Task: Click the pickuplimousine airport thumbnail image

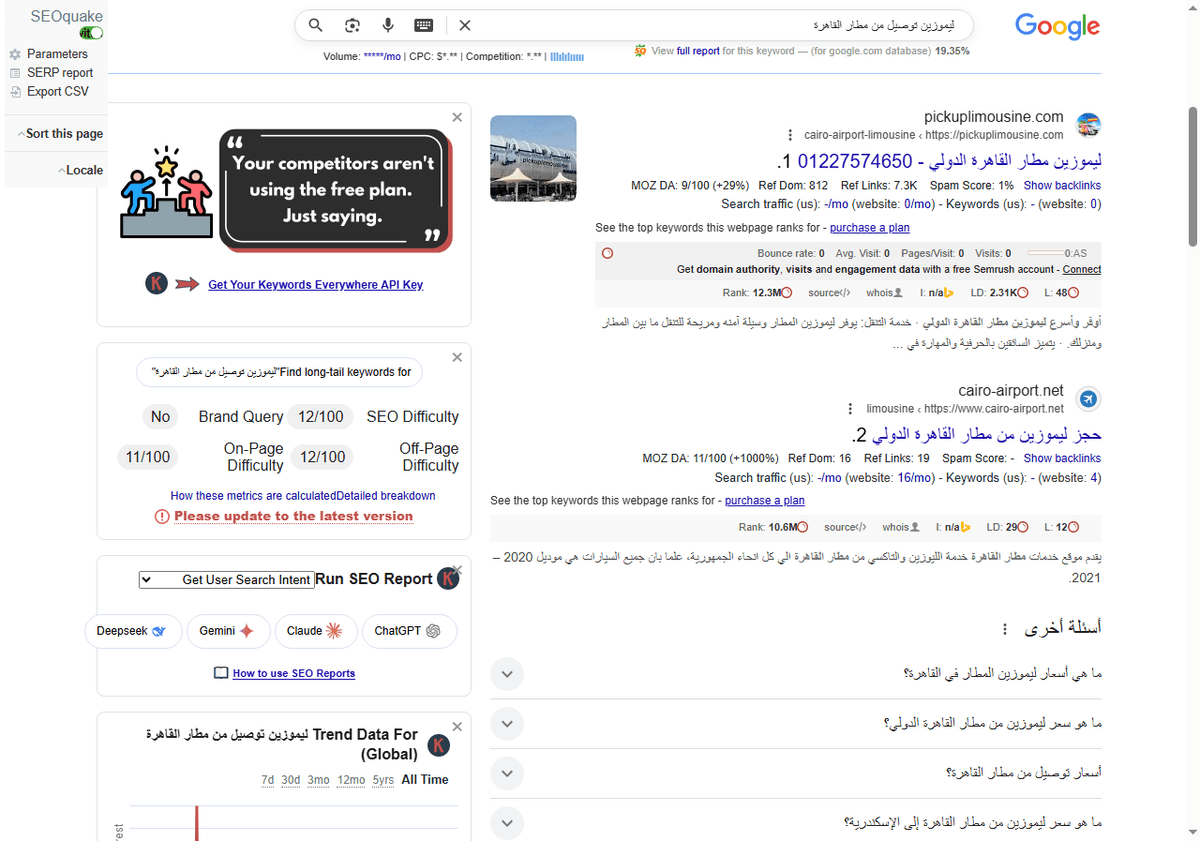Action: (533, 158)
